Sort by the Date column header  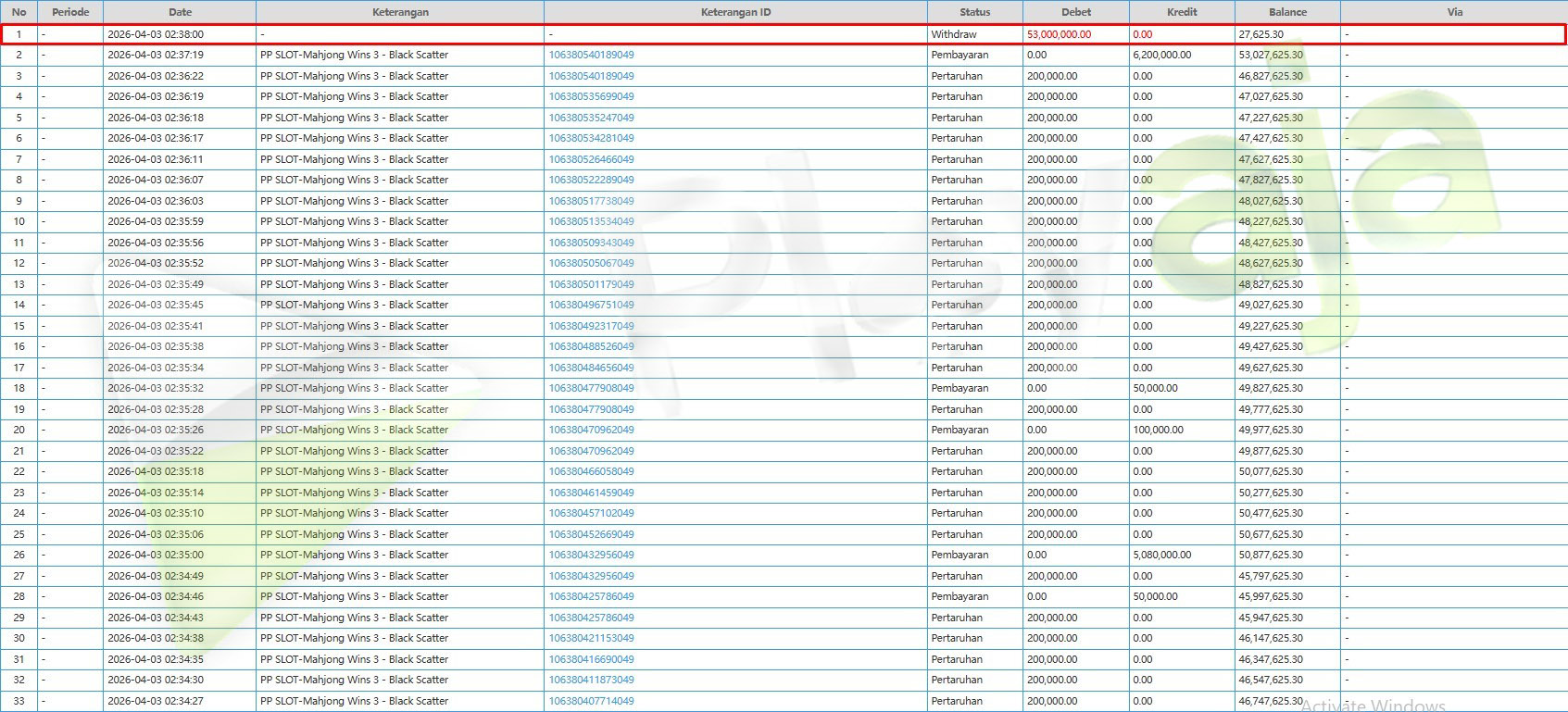(x=180, y=12)
